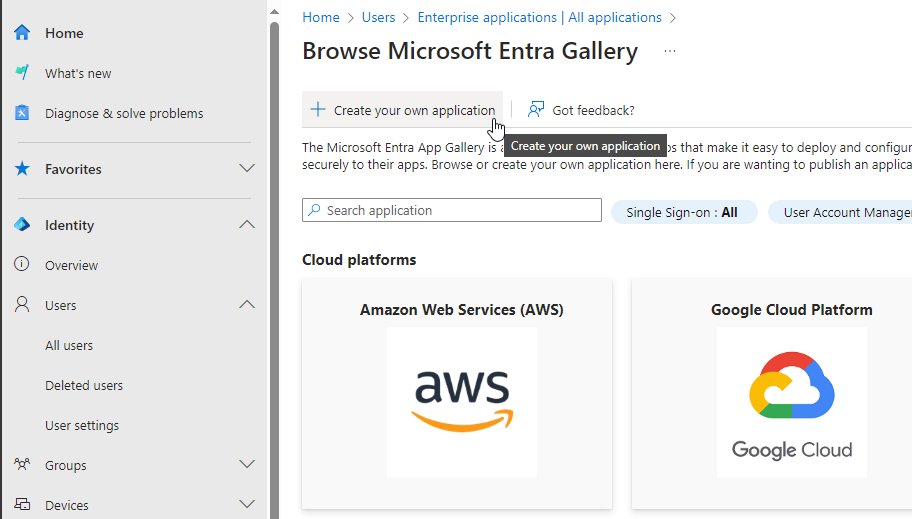Collapse the Identity section chevron
This screenshot has width=912, height=519.
(247, 225)
